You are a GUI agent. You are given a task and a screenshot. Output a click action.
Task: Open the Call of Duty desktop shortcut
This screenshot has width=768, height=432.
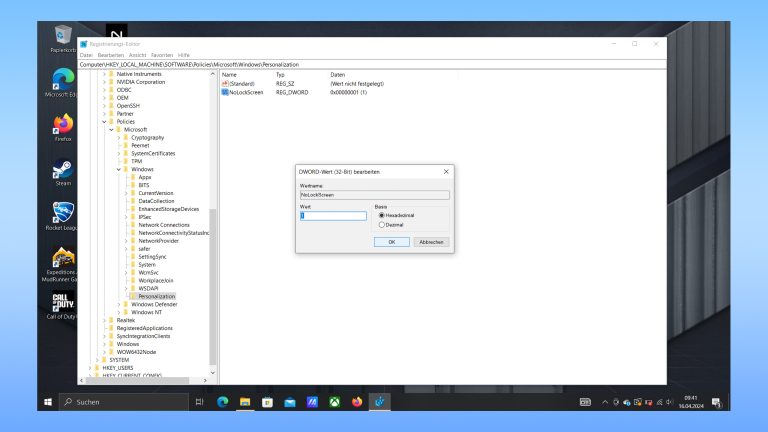tap(63, 302)
